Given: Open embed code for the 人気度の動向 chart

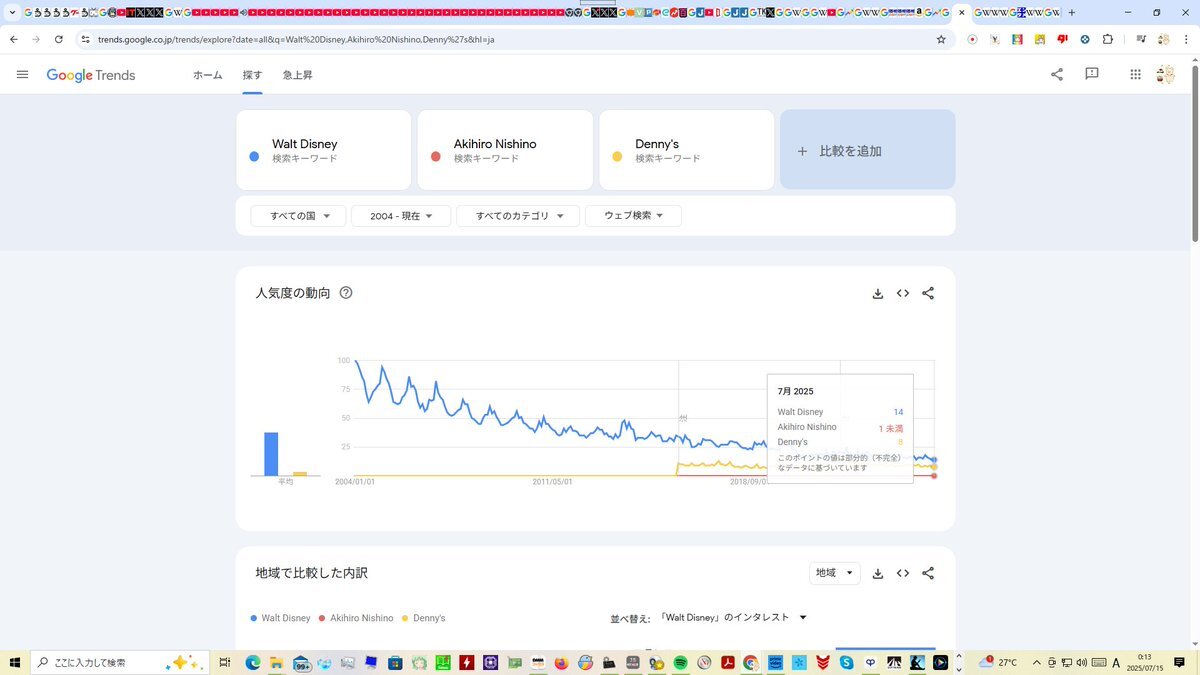Looking at the screenshot, I should [903, 293].
